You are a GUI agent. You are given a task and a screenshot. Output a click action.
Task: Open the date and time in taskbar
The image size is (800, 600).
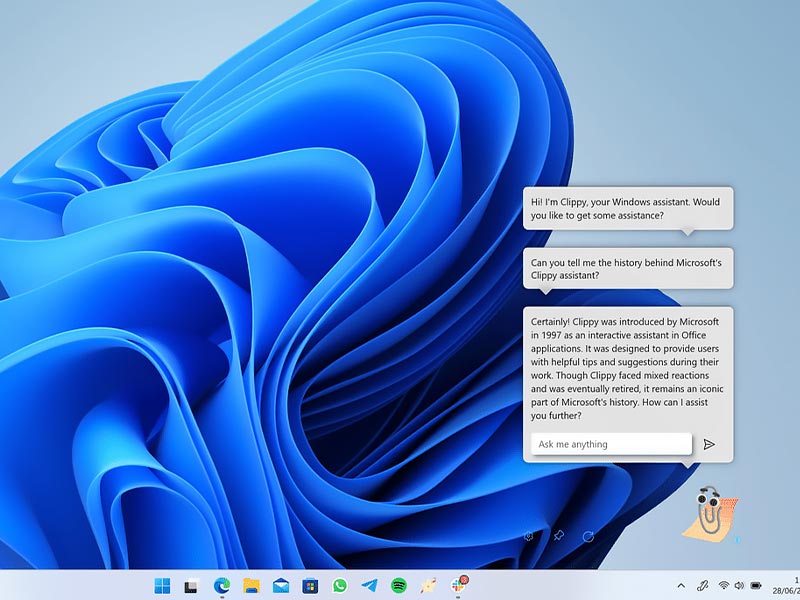(x=786, y=585)
